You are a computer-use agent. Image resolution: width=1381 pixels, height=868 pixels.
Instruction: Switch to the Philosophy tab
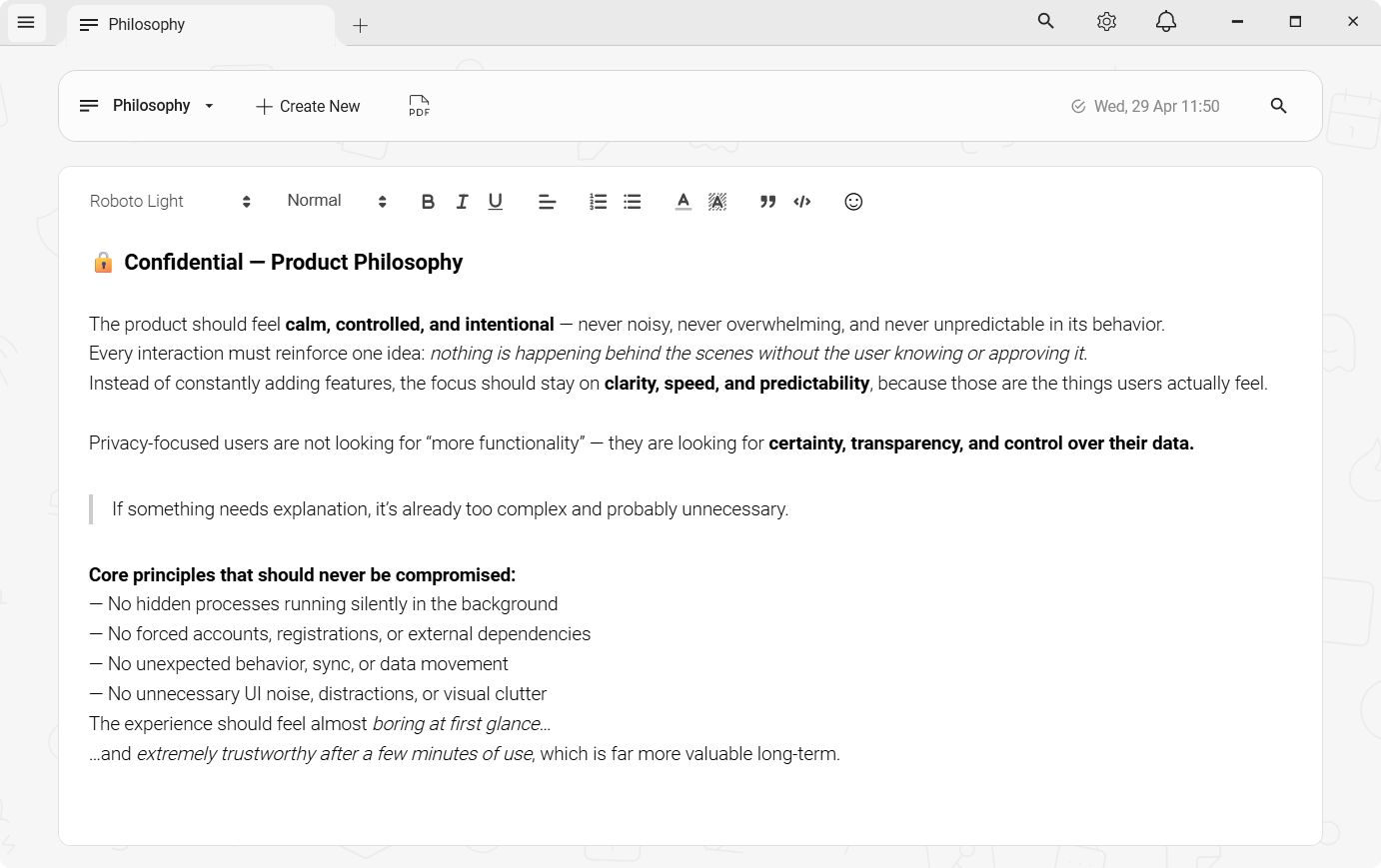click(x=147, y=25)
